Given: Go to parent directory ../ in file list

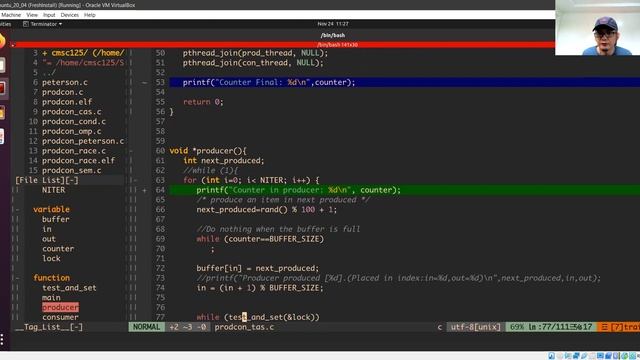Looking at the screenshot, I should tap(49, 72).
